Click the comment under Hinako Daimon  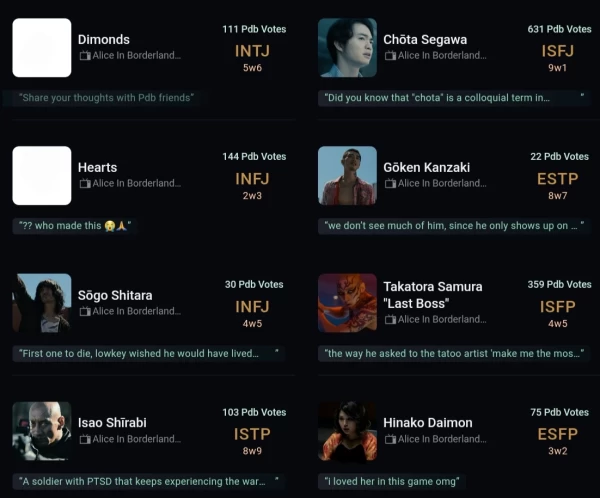pos(391,481)
